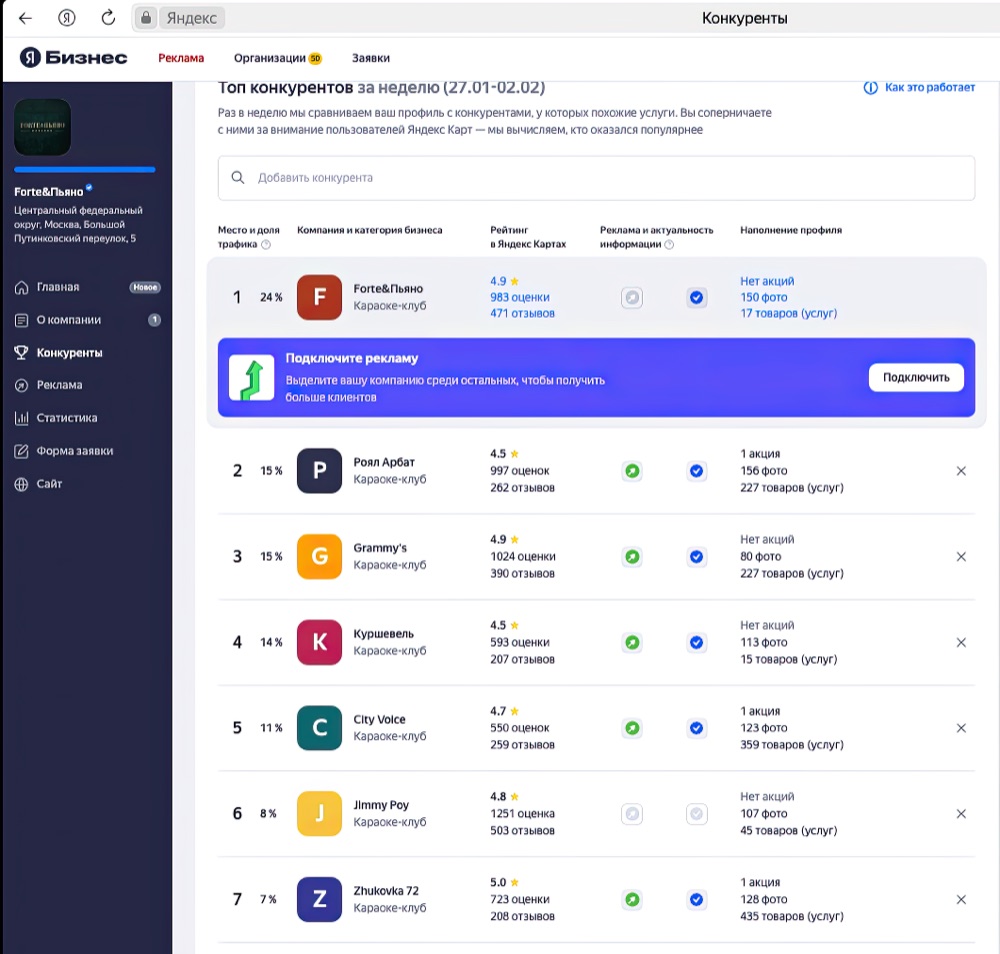The image size is (1000, 954).
Task: Switch to the Заявки tab
Action: (371, 58)
